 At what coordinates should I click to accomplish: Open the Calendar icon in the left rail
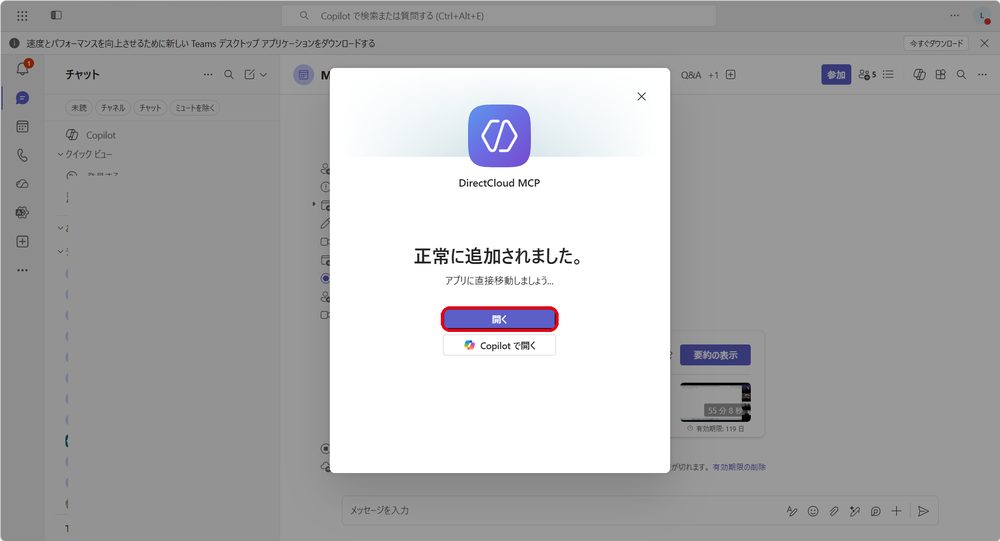[x=22, y=126]
